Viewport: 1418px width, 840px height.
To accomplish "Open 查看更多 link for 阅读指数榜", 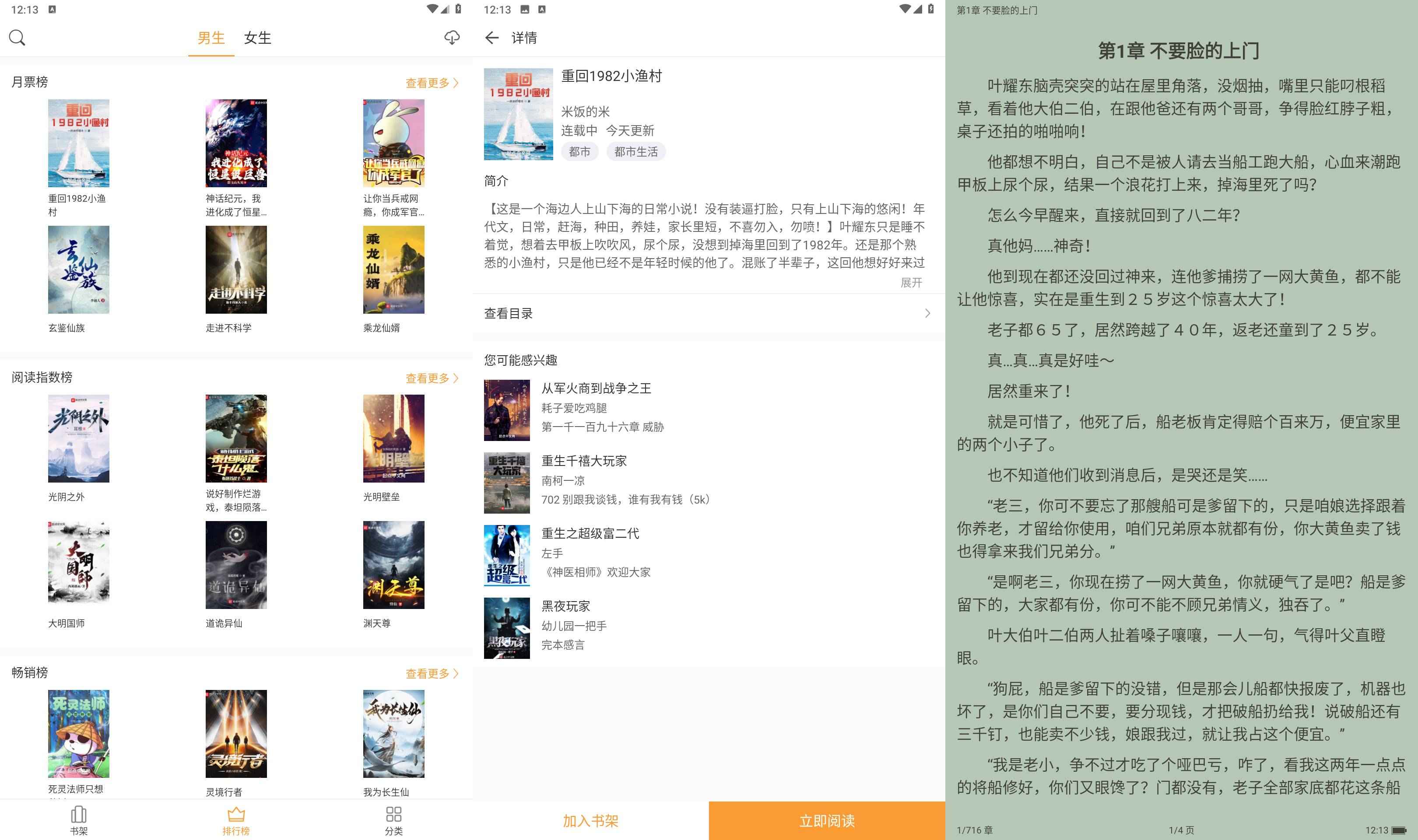I will [x=432, y=378].
